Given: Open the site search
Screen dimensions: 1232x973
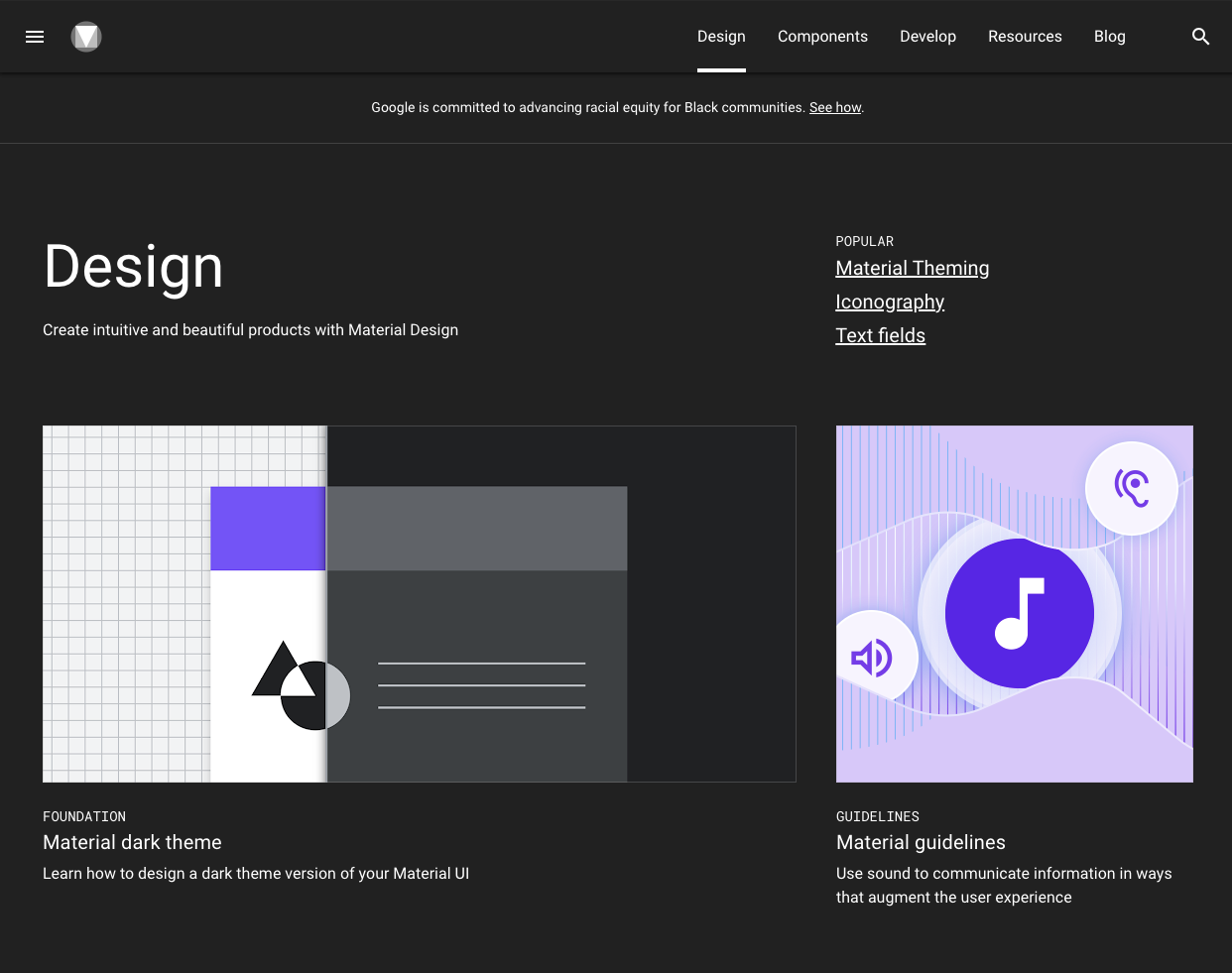Looking at the screenshot, I should (x=1200, y=37).
